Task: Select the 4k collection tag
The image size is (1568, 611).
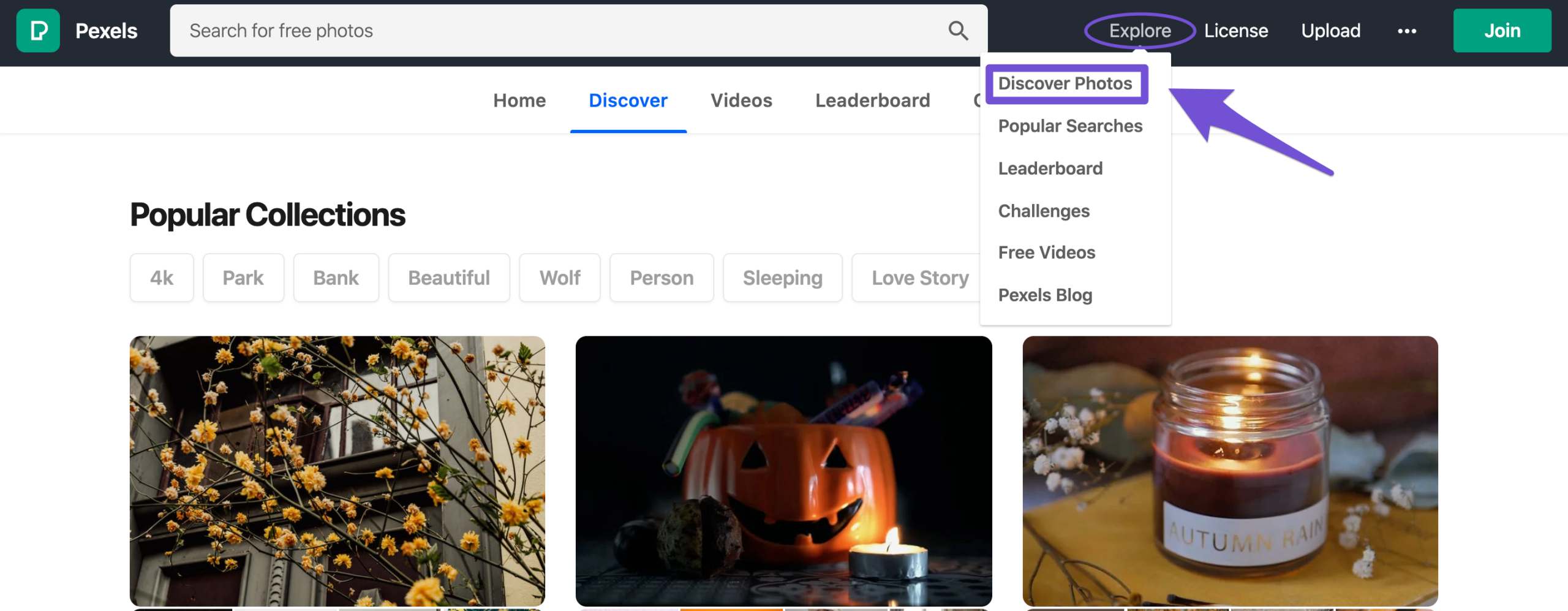Action: (x=162, y=278)
